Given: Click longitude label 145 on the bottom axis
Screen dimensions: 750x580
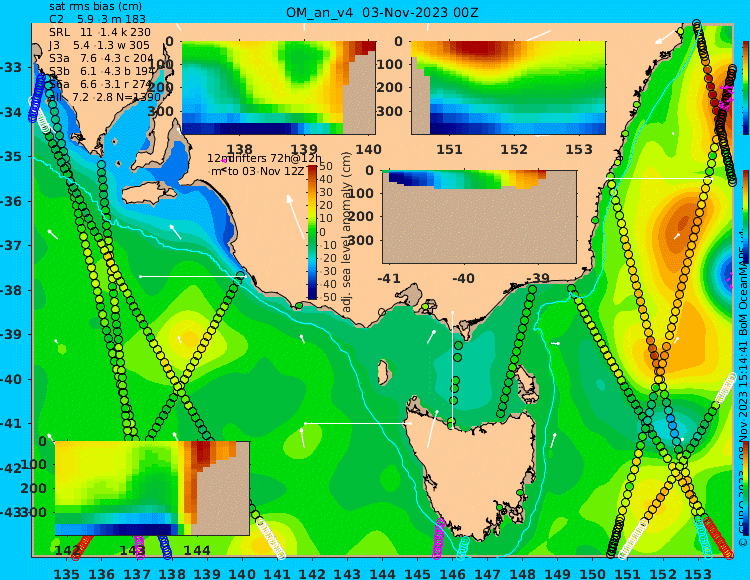Looking at the screenshot, I should [418, 573].
